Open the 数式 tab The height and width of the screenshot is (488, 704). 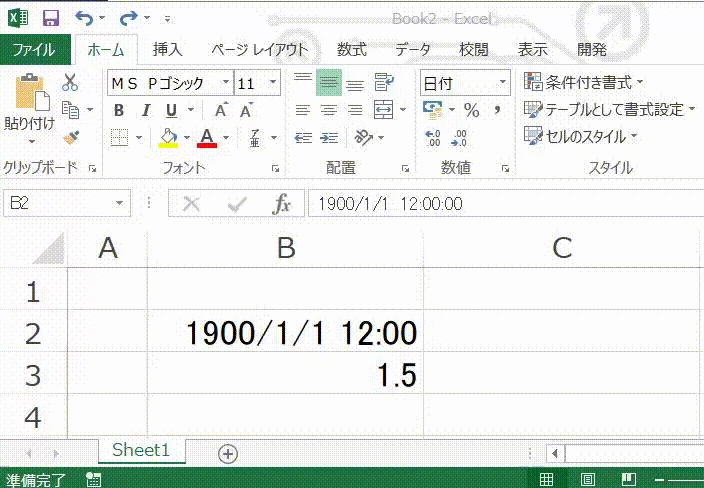(x=352, y=49)
